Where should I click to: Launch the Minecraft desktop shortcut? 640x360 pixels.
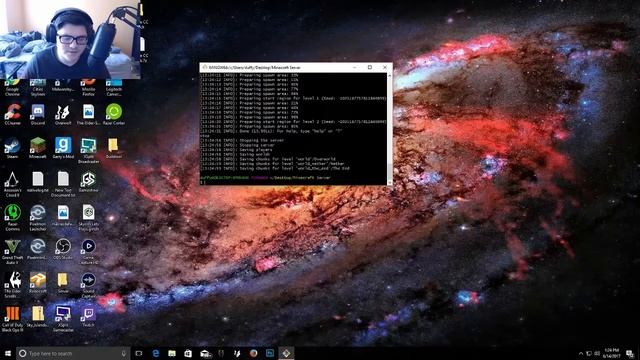38,148
